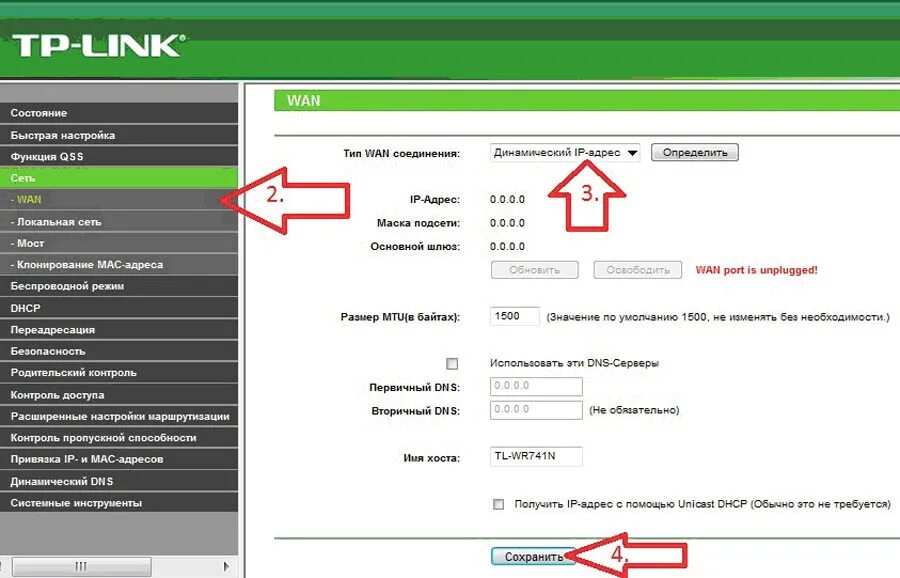The width and height of the screenshot is (900, 578).
Task: Click the sidebar scrollbar right arrow
Action: (226, 567)
